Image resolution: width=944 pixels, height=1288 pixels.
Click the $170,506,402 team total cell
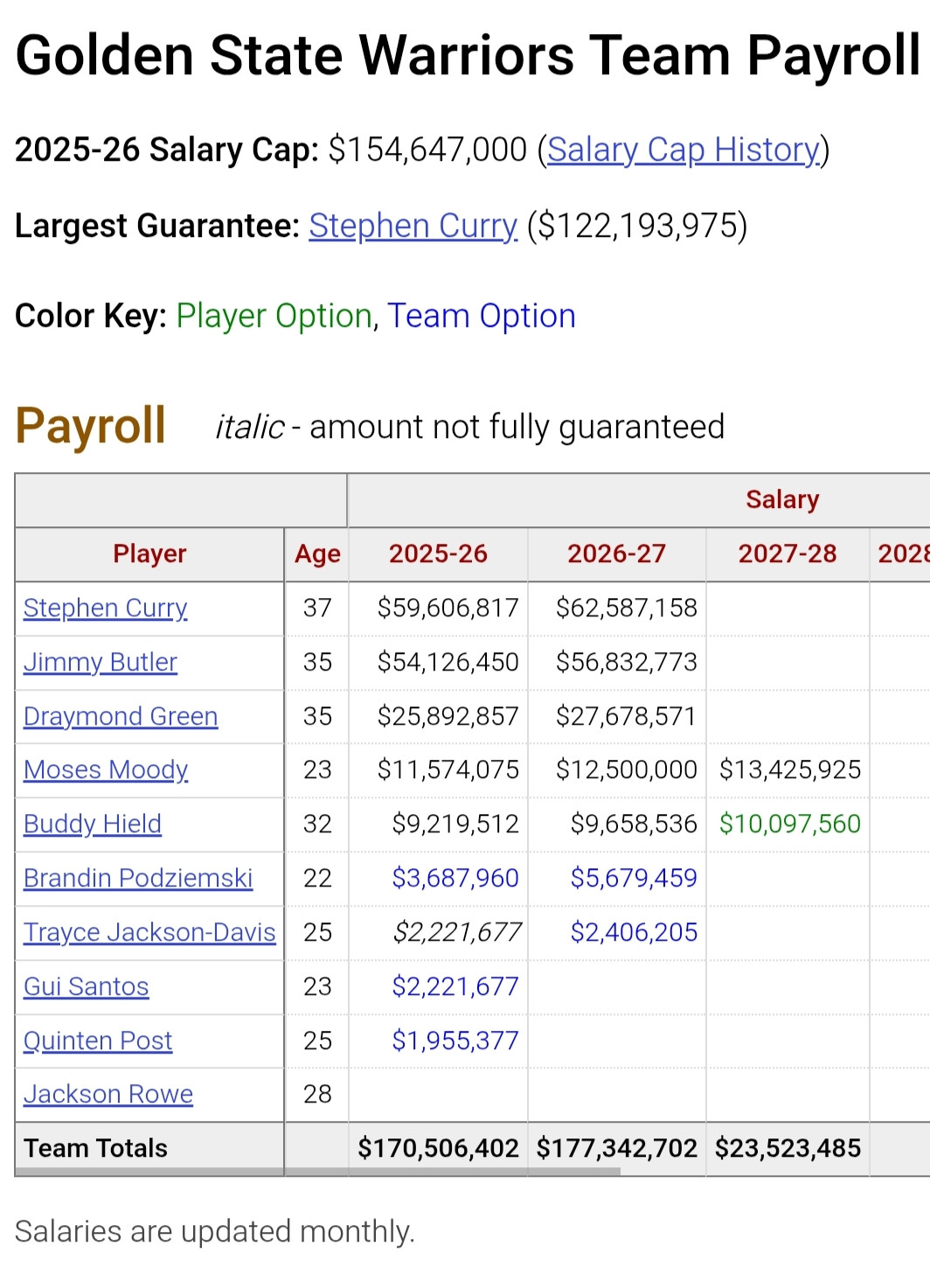click(x=438, y=1148)
